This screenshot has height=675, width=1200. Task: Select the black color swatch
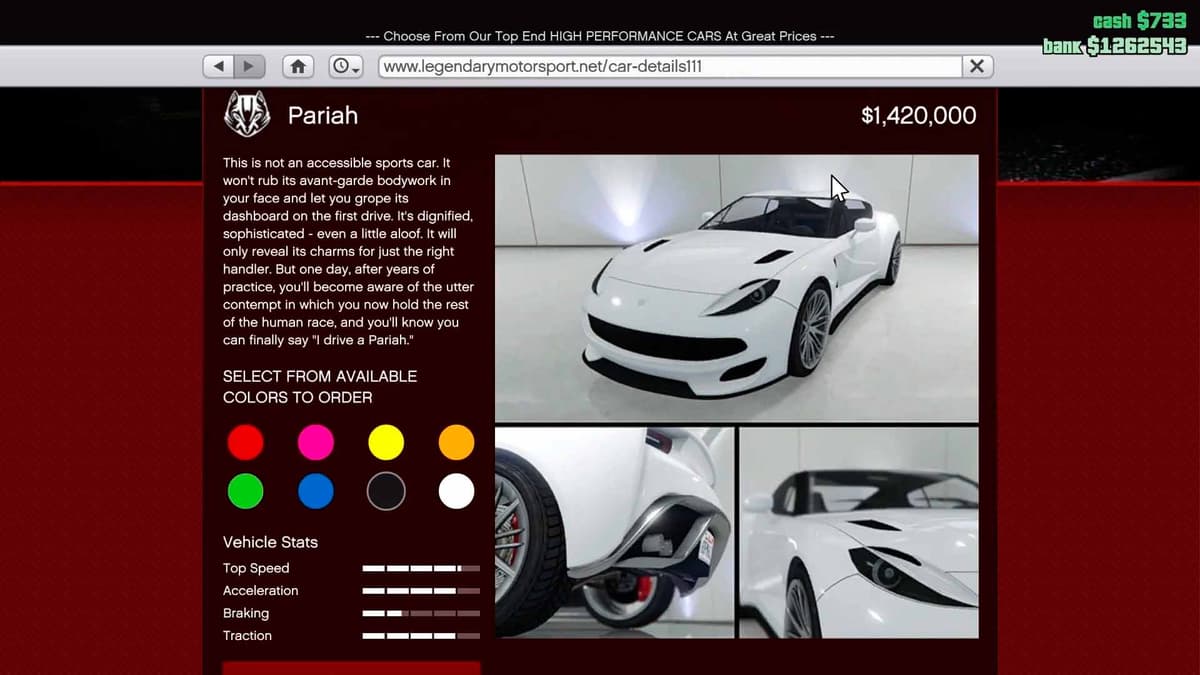coord(386,491)
